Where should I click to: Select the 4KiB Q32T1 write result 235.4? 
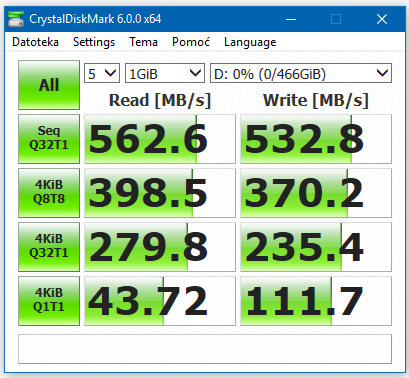316,247
